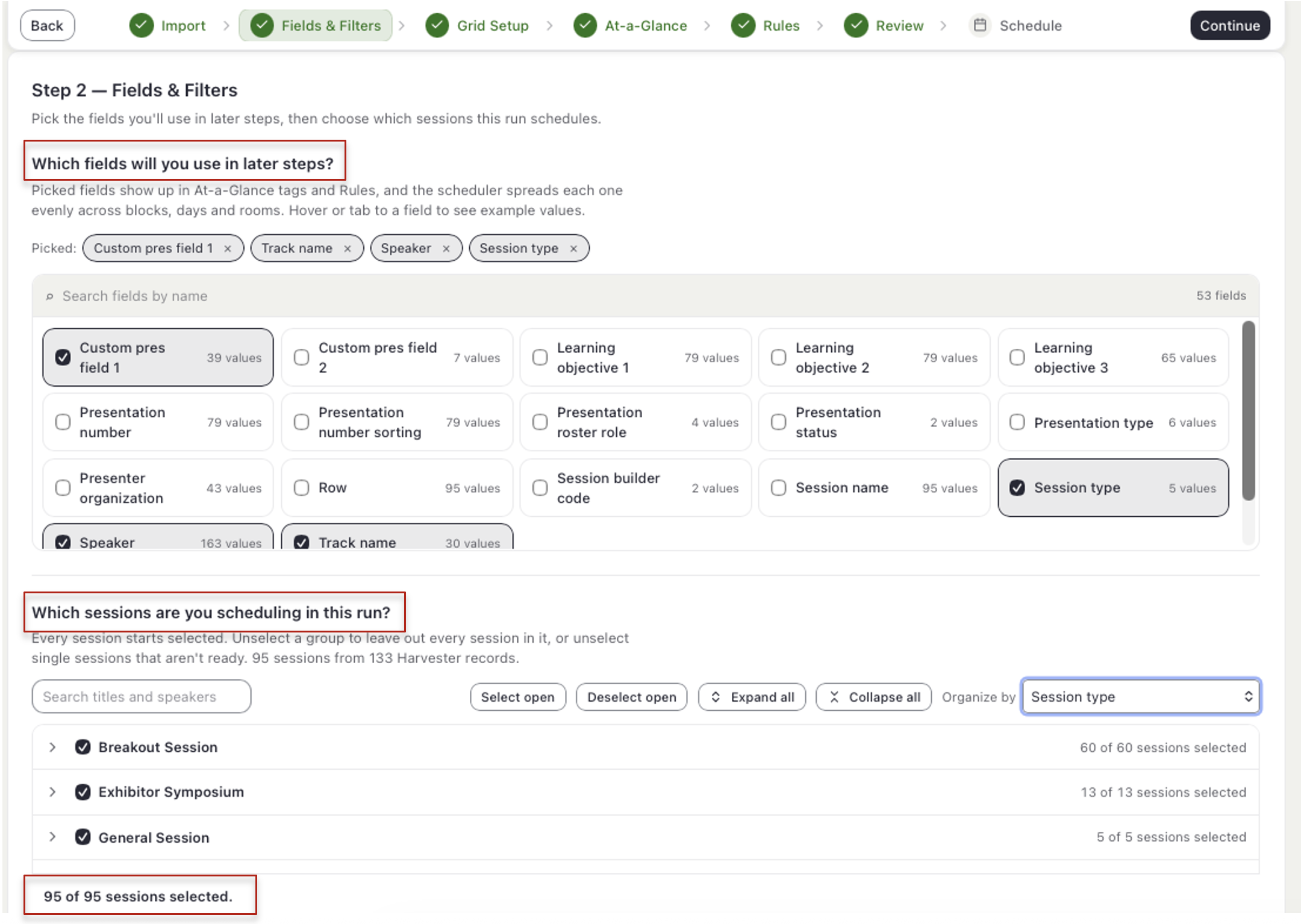Click Select open button
1301x924 pixels.
(518, 697)
